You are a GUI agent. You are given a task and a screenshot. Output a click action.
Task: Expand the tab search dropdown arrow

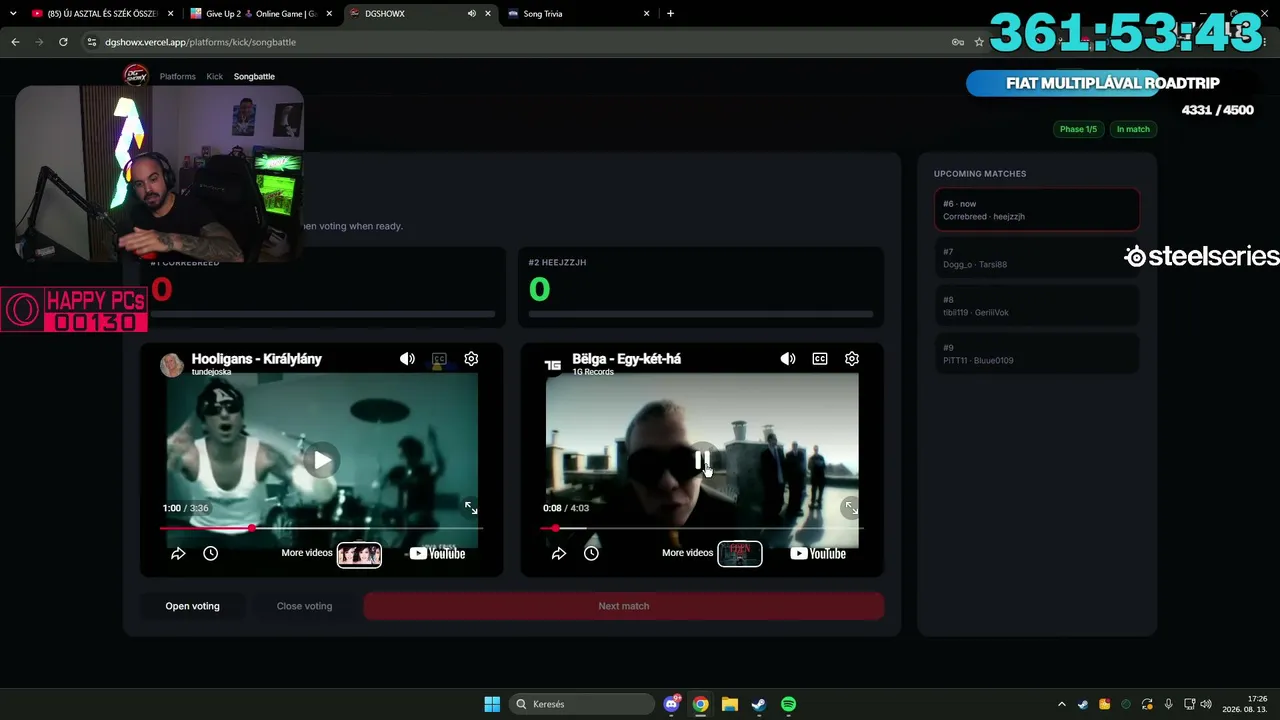(x=12, y=14)
